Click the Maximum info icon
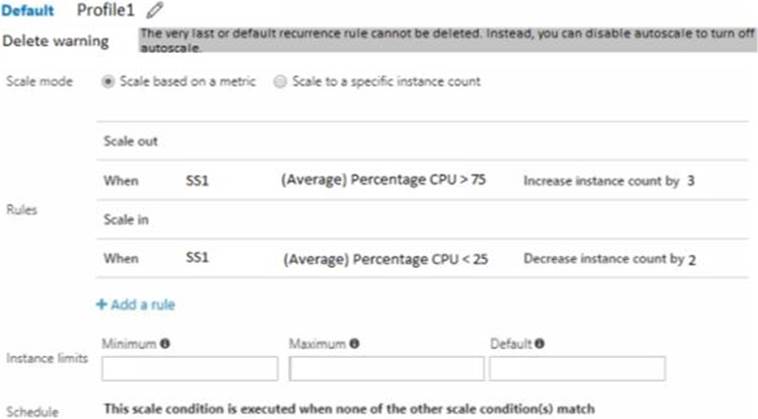758x419 pixels. (354, 343)
